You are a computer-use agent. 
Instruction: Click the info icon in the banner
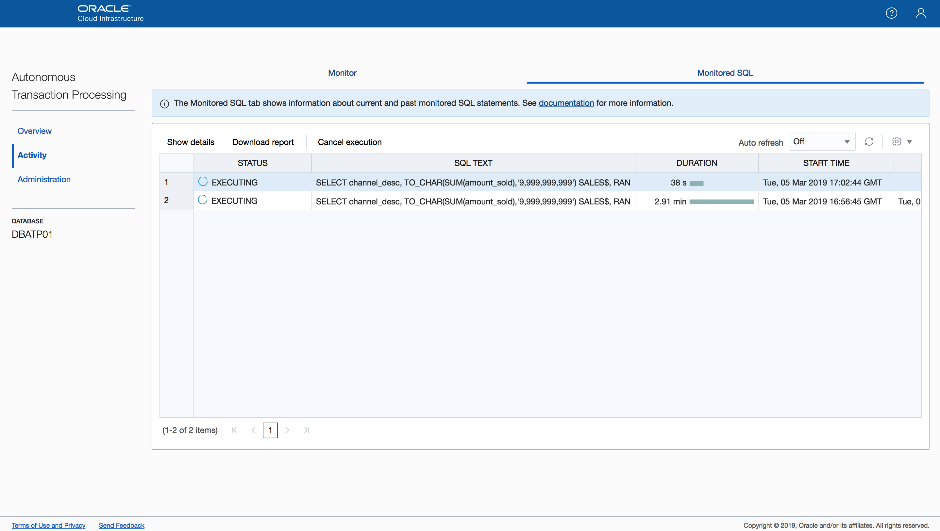pos(164,103)
